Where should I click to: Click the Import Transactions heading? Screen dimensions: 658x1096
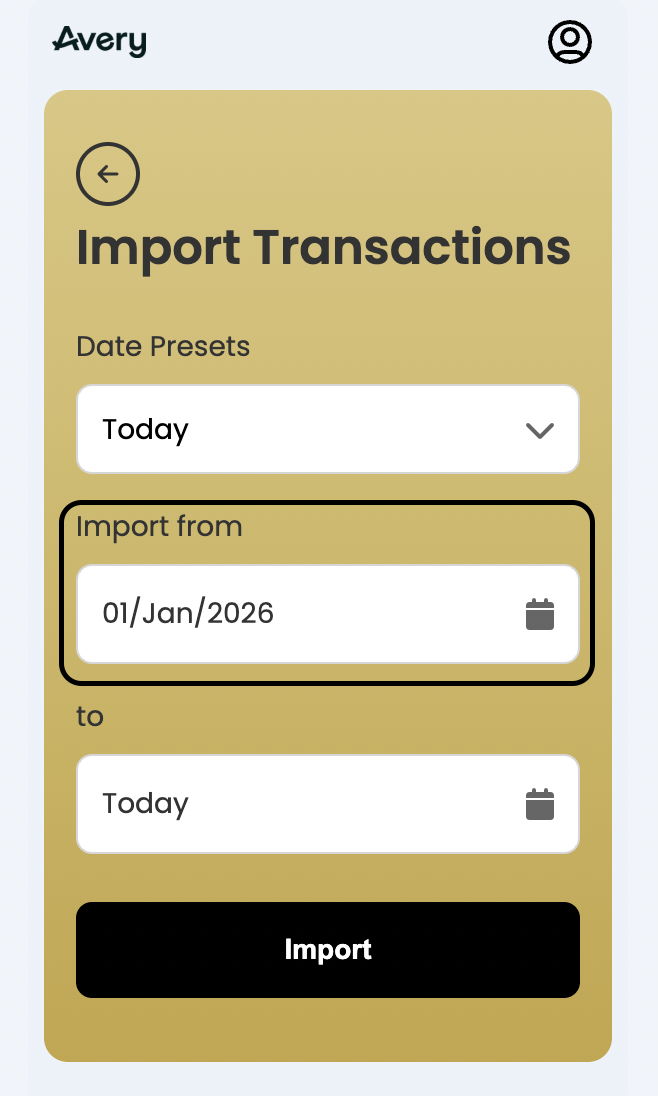(323, 248)
